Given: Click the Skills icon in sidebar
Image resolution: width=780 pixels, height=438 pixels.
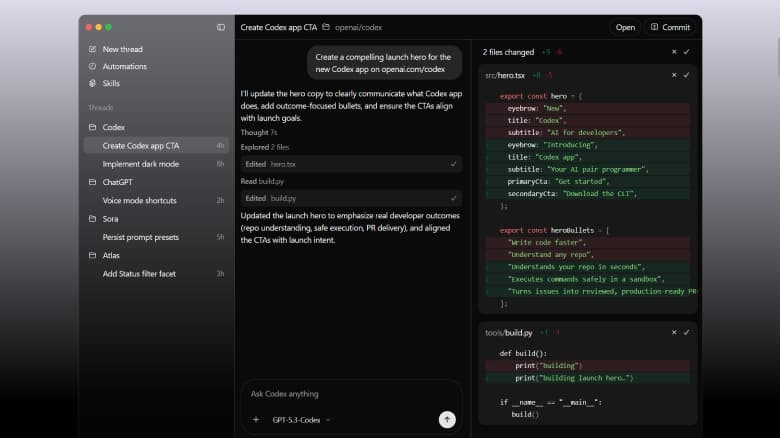Looking at the screenshot, I should (x=93, y=83).
